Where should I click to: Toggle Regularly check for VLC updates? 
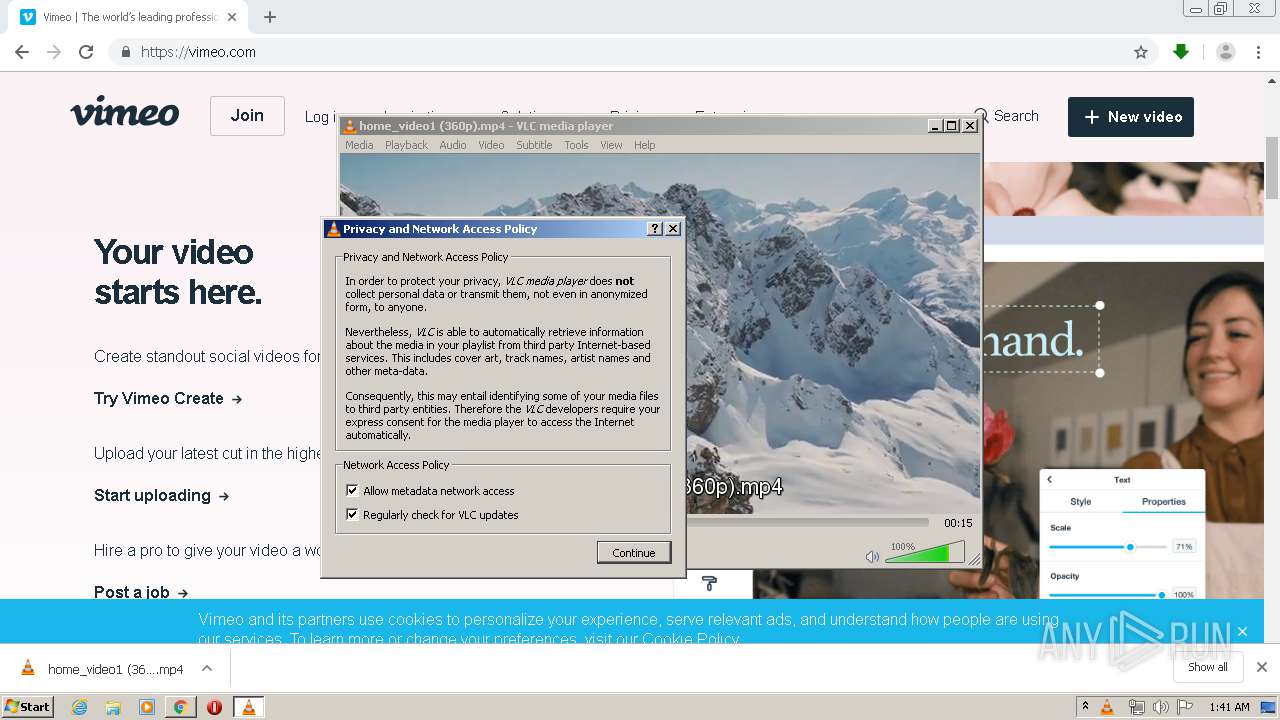tap(352, 515)
